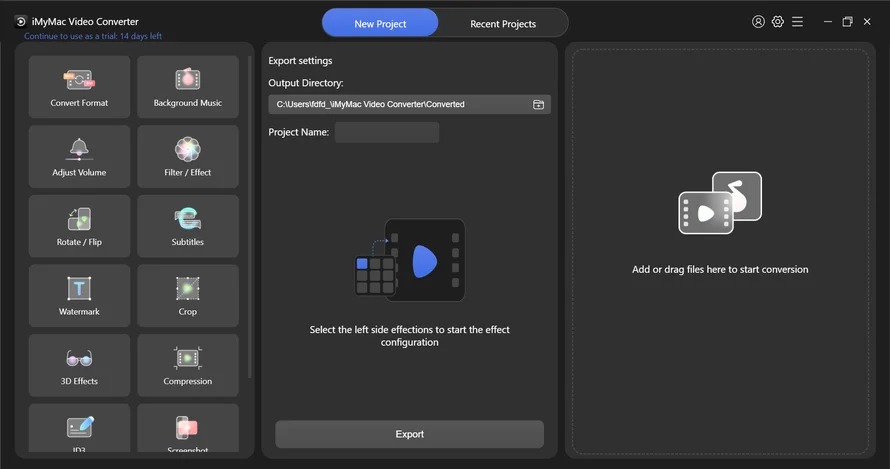Screen dimensions: 890x469
Task: Open the Screenshot tool
Action: (x=188, y=429)
